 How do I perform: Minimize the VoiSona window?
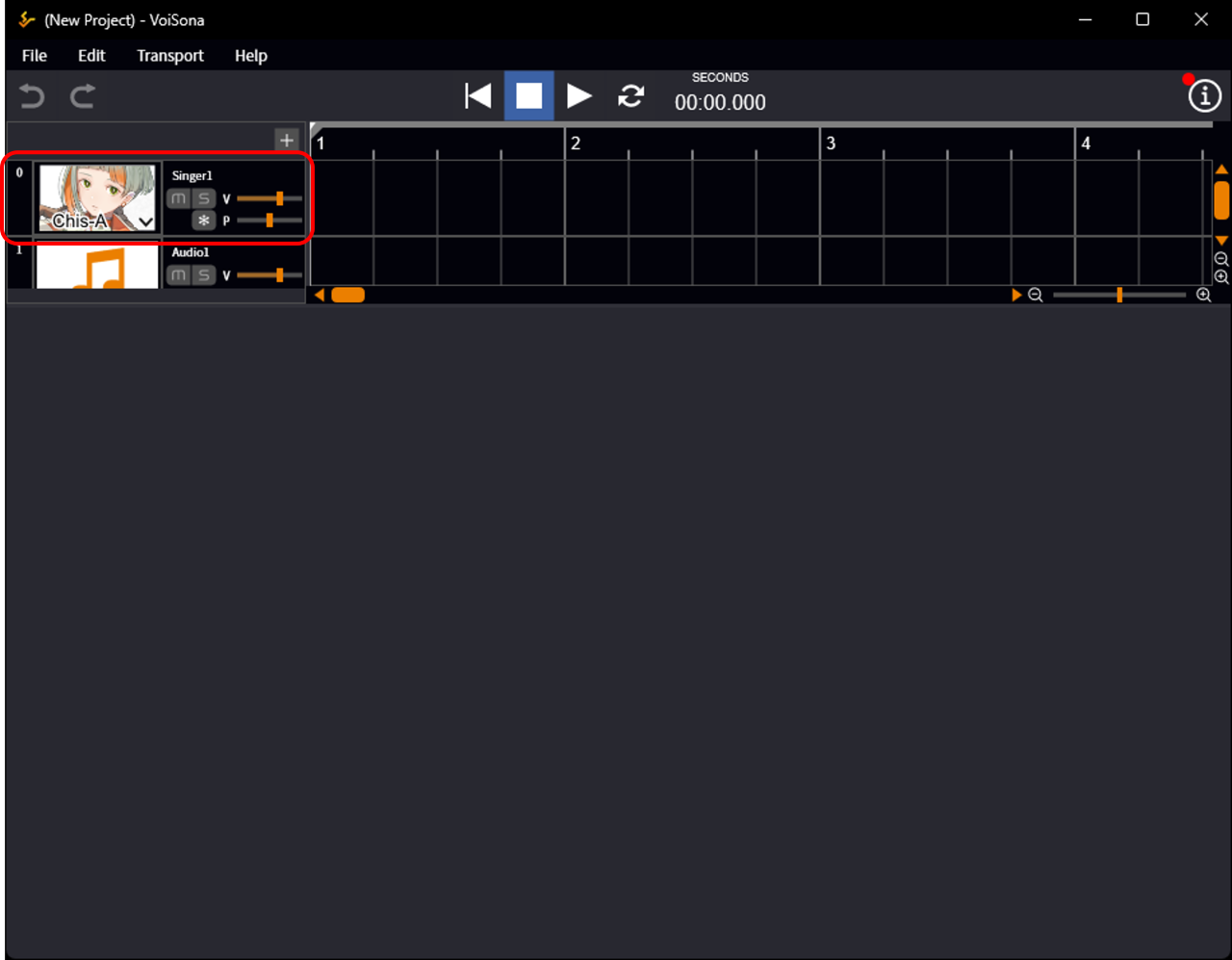1085,20
